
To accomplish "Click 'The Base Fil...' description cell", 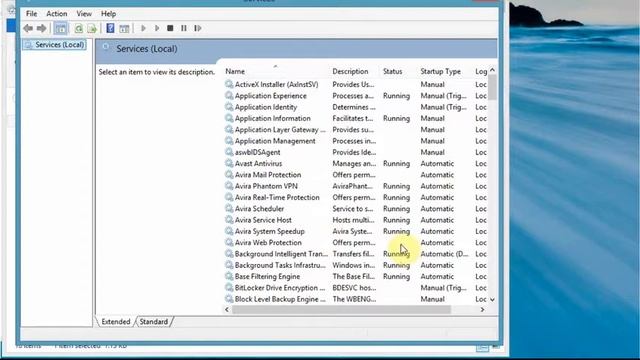I will pos(353,276).
